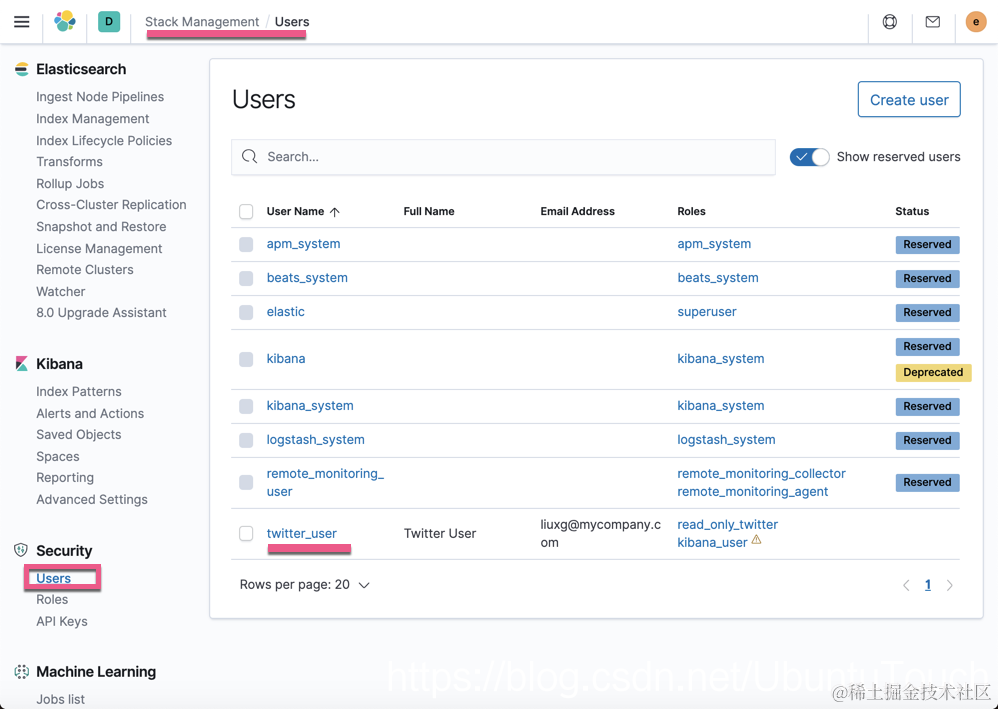Check the select-all users checkbox
Image resolution: width=998 pixels, height=709 pixels.
246,211
